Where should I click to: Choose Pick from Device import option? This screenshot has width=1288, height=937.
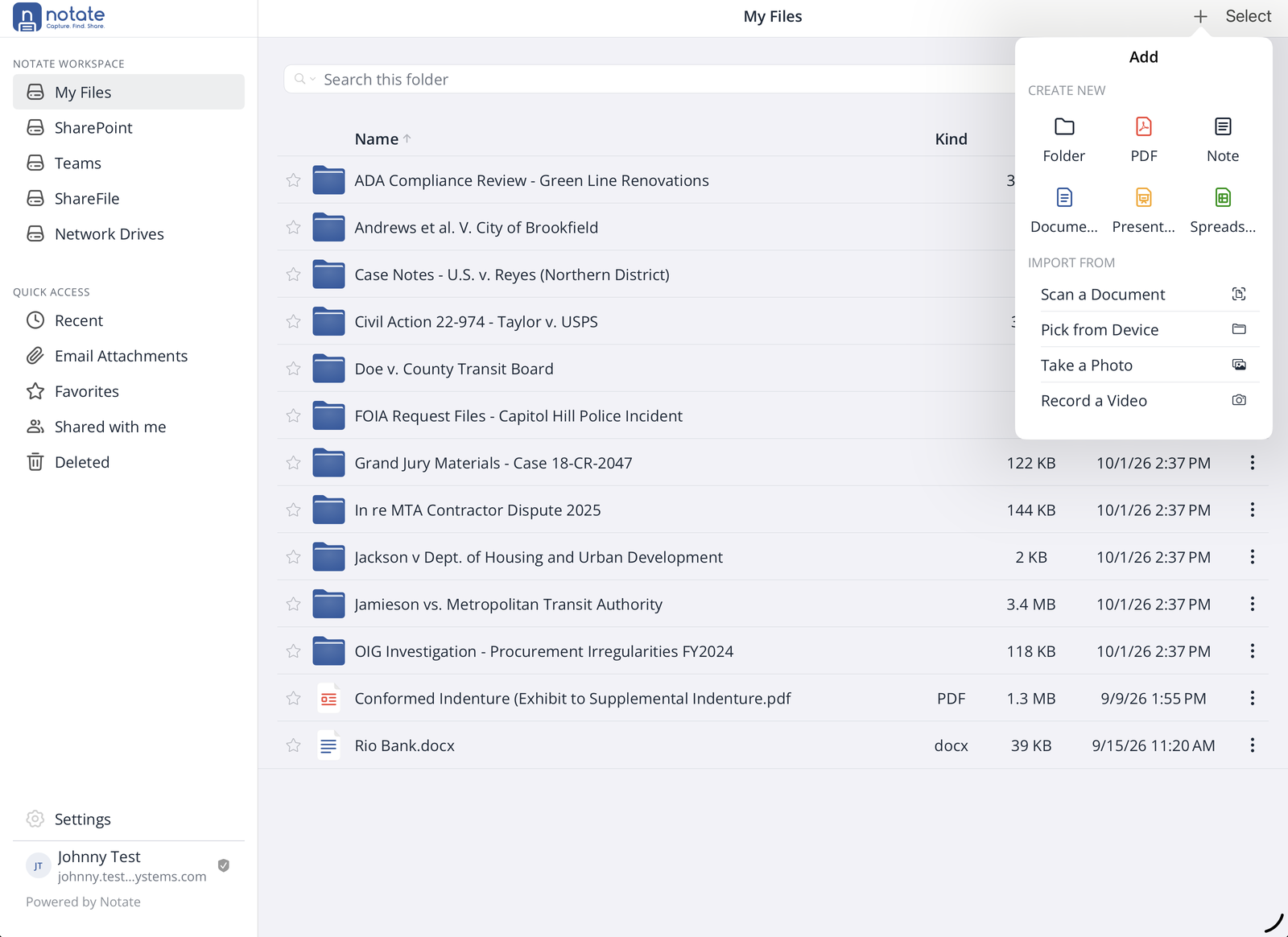point(1143,330)
